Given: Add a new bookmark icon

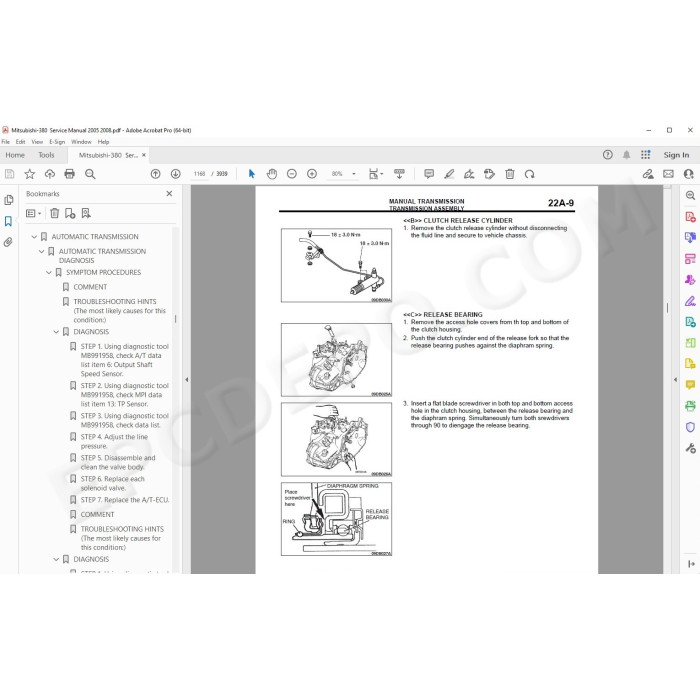Looking at the screenshot, I should 70,213.
